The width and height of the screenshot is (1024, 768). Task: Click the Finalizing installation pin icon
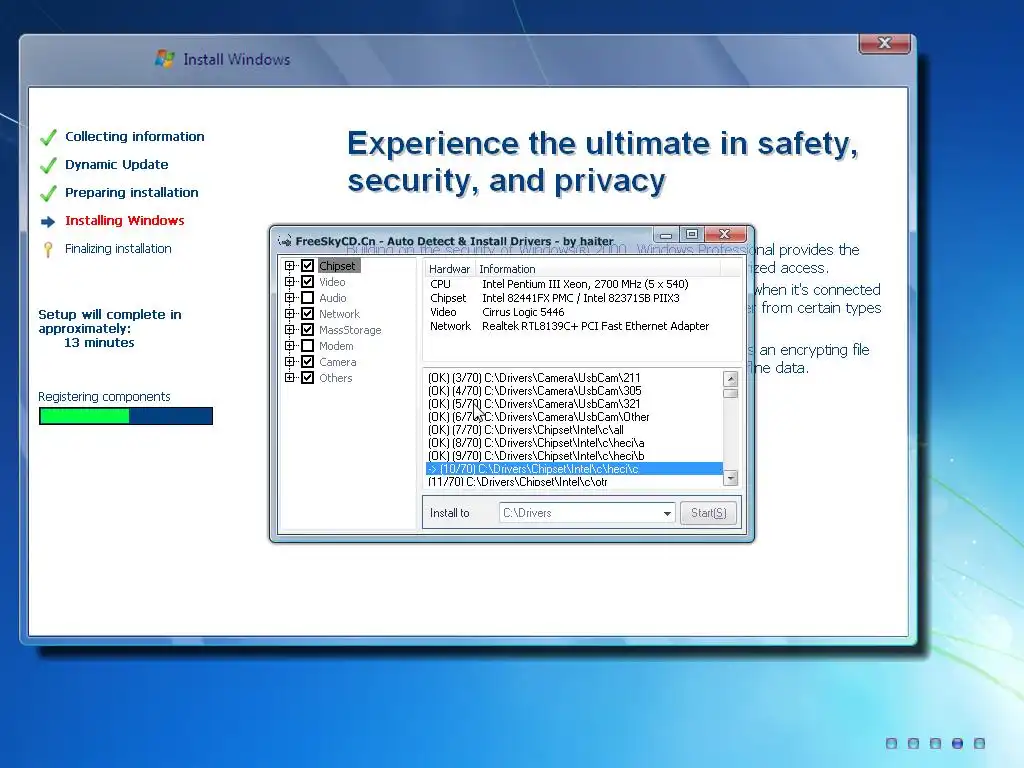(48, 249)
